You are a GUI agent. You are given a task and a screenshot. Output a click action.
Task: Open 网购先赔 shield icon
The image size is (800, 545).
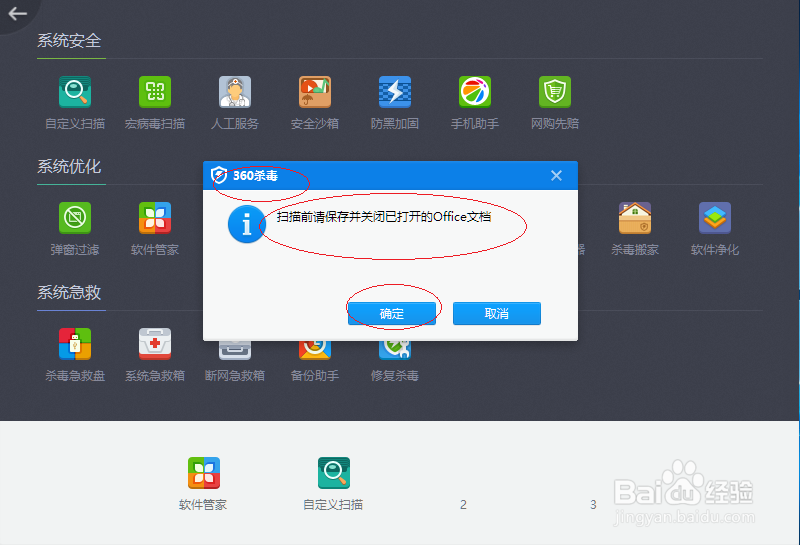pyautogui.click(x=555, y=92)
